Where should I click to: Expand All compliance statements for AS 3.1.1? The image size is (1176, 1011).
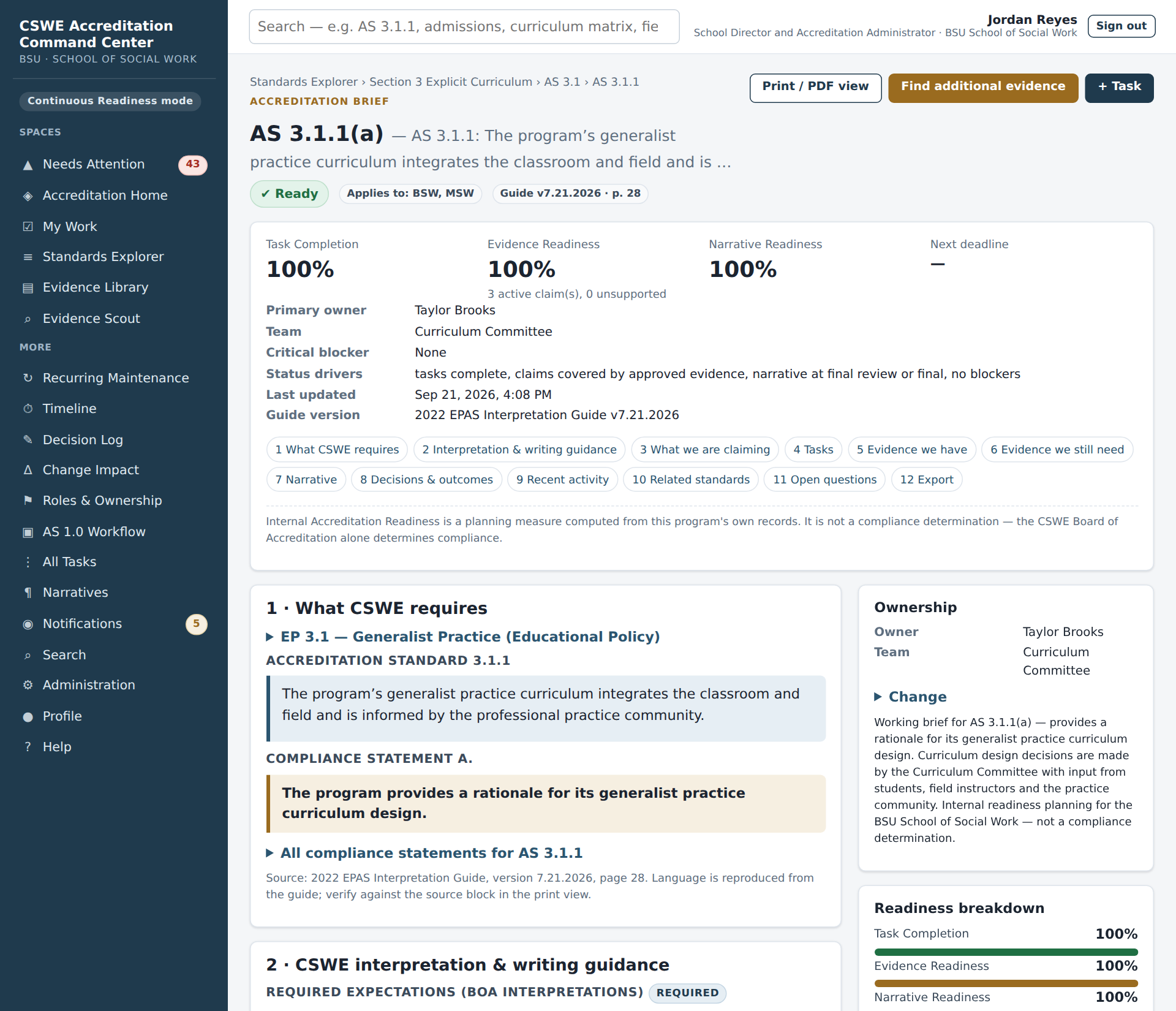424,853
